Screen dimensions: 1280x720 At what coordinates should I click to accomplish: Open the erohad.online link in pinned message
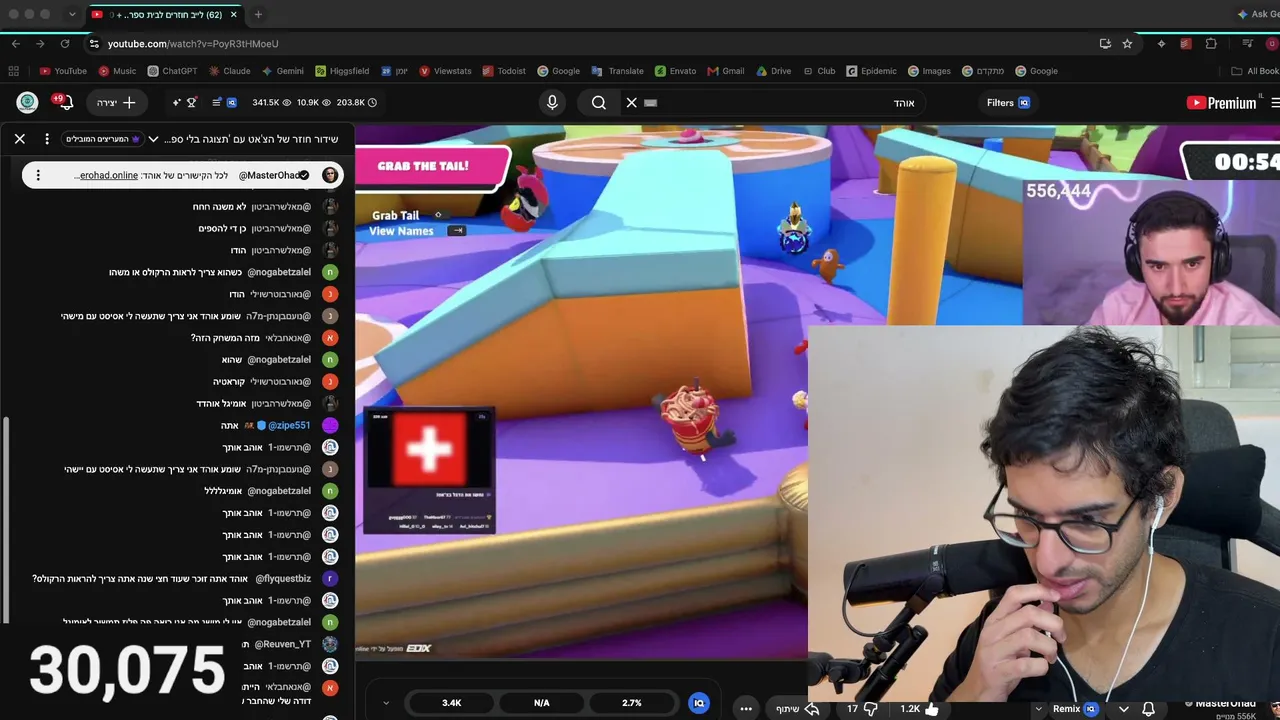(x=109, y=175)
